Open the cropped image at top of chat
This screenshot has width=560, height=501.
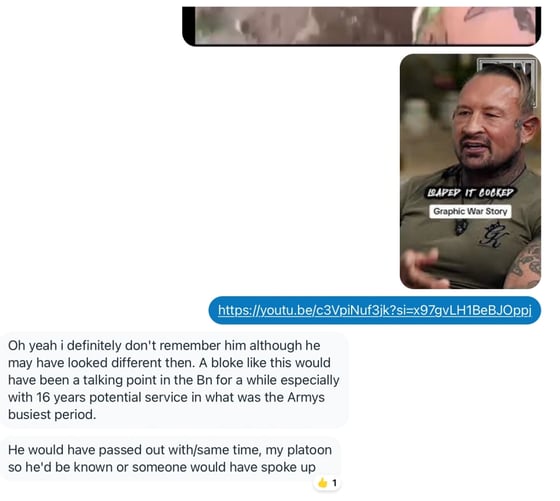click(x=361, y=26)
